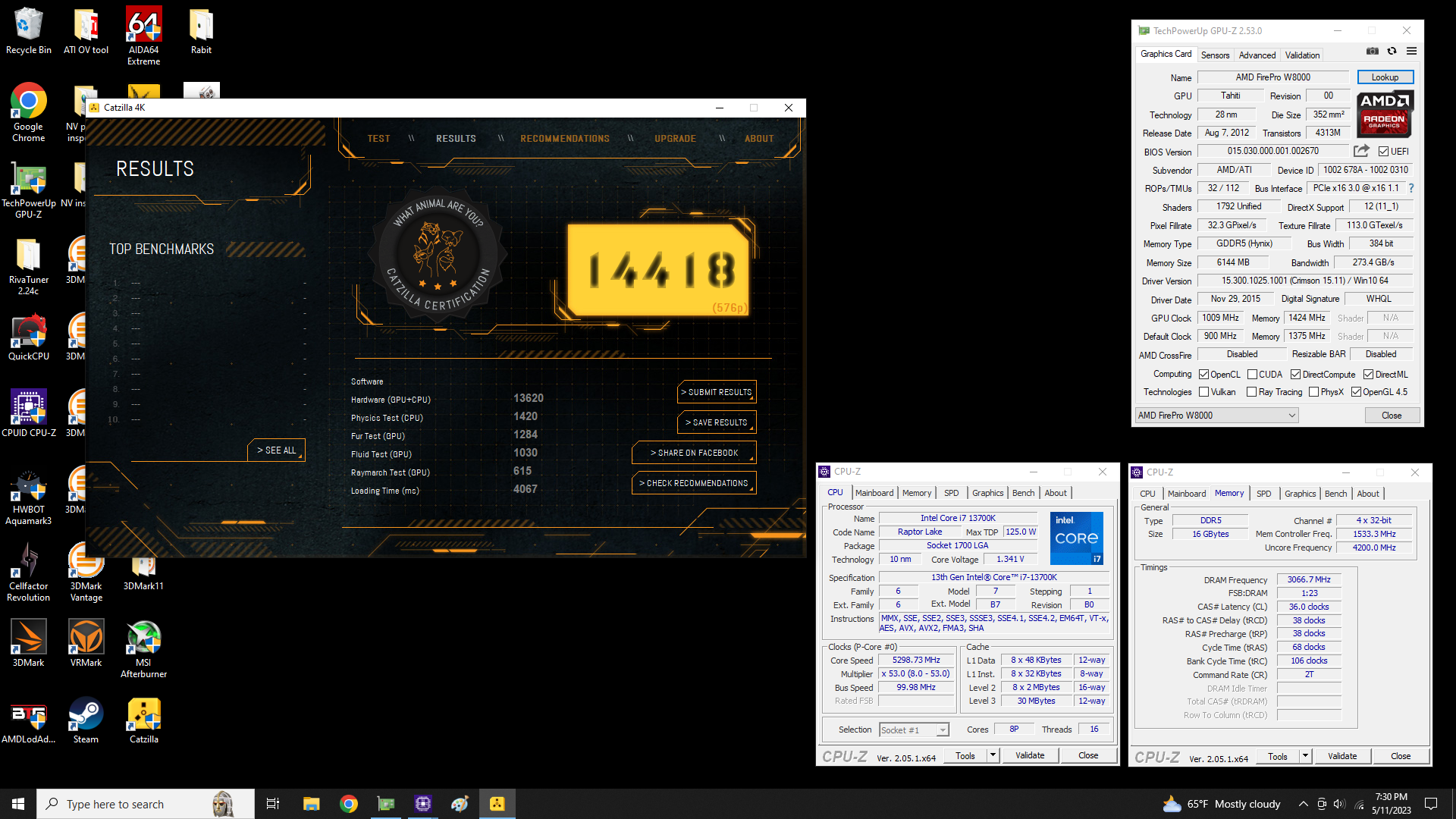The image size is (1456, 819).
Task: Open TechPowerUp GPU-Z desktop shortcut
Action: click(x=29, y=190)
